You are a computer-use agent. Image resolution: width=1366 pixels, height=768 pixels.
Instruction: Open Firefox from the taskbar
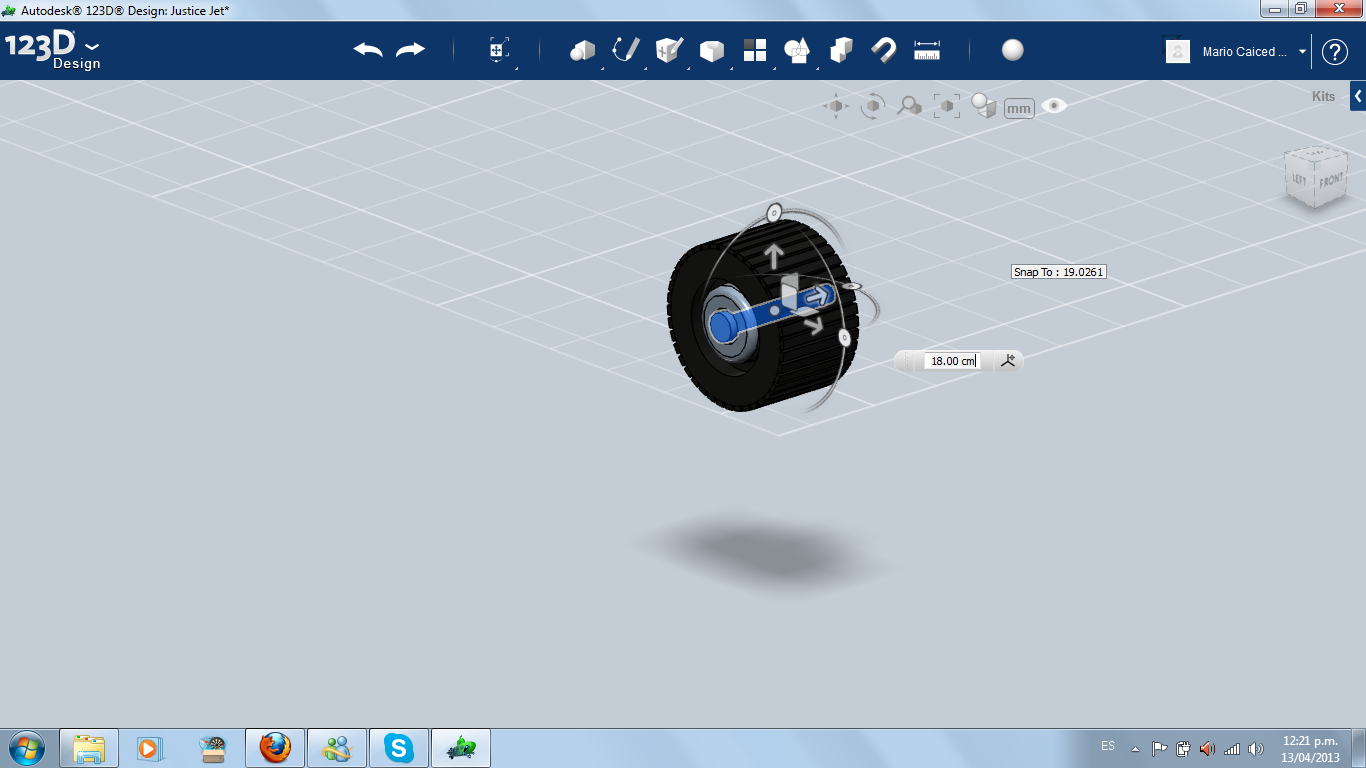tap(275, 748)
